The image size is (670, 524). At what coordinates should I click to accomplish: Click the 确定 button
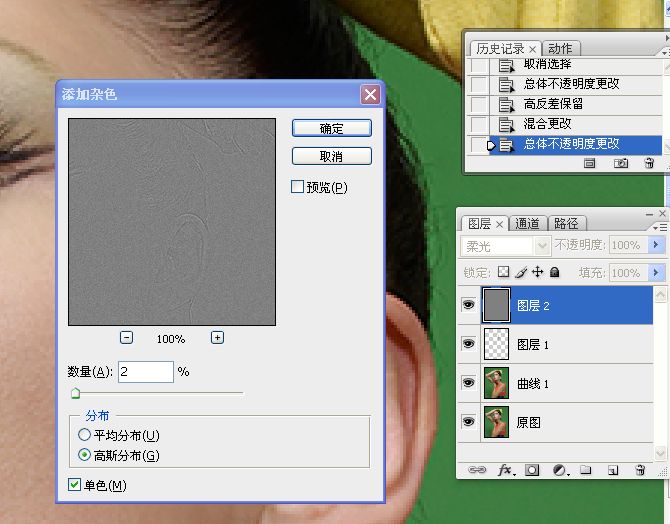332,128
